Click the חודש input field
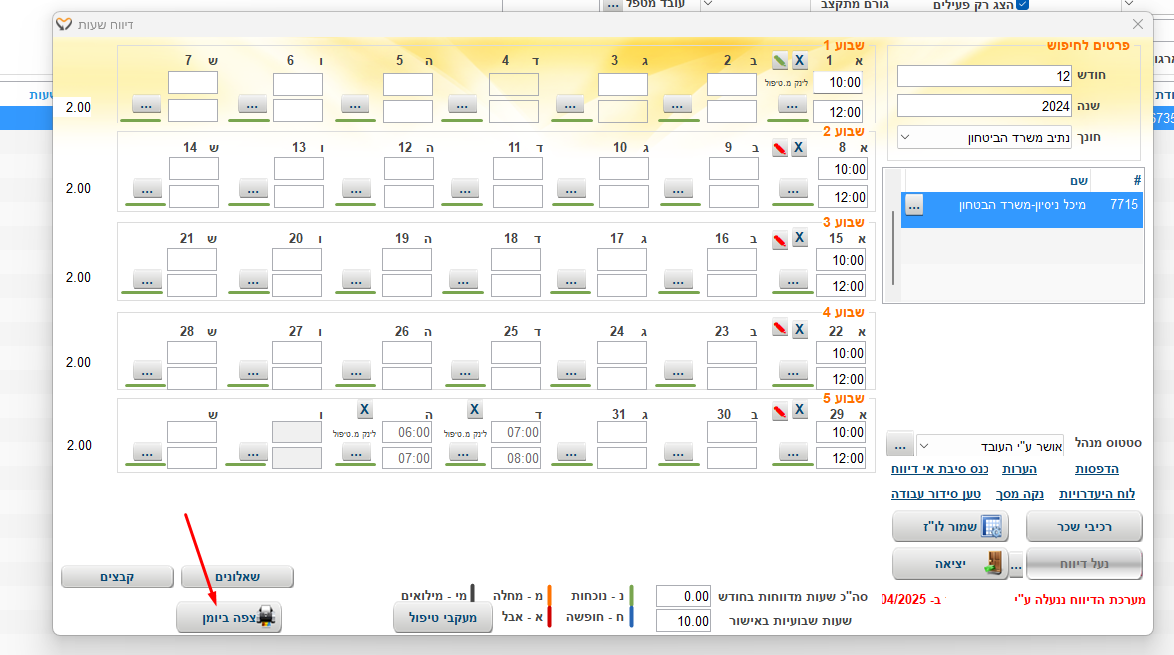 click(x=984, y=76)
